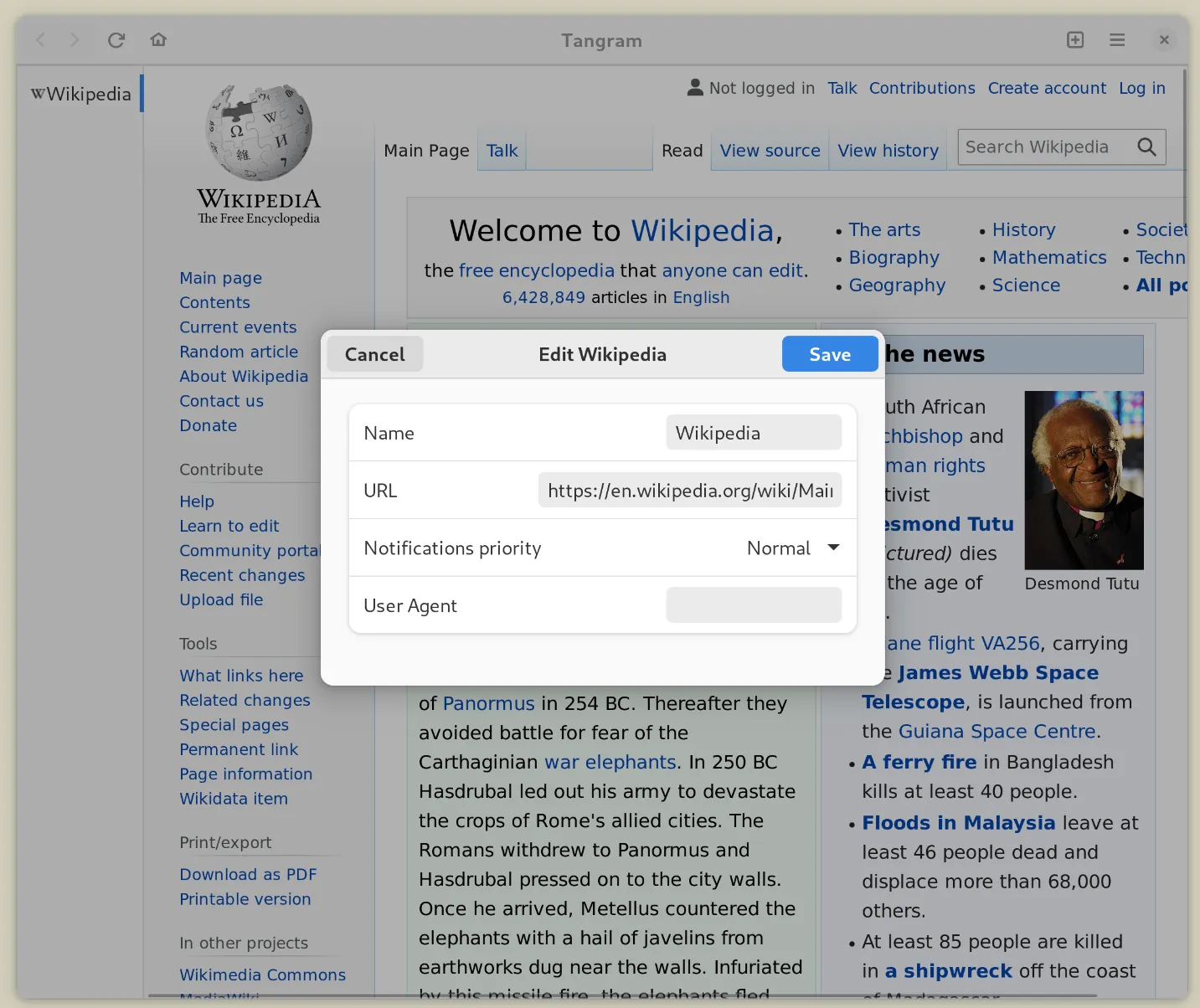Click the forward navigation arrow
The width and height of the screenshot is (1200, 1008).
pyautogui.click(x=75, y=40)
